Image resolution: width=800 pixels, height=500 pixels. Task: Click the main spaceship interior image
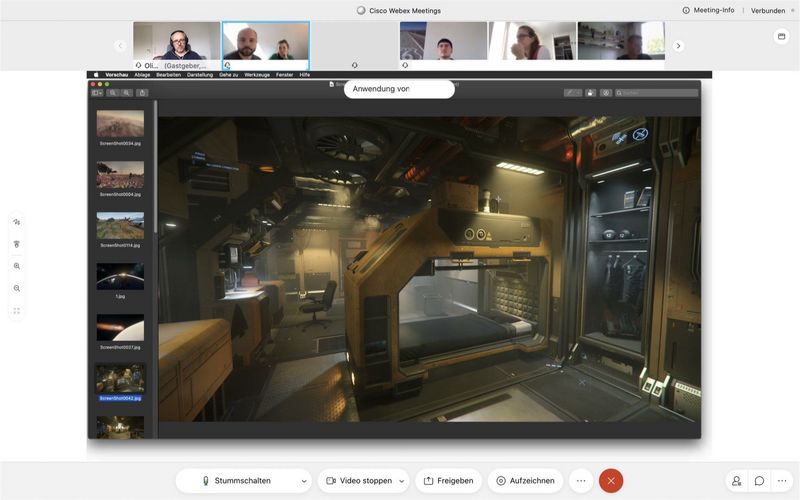click(x=429, y=269)
